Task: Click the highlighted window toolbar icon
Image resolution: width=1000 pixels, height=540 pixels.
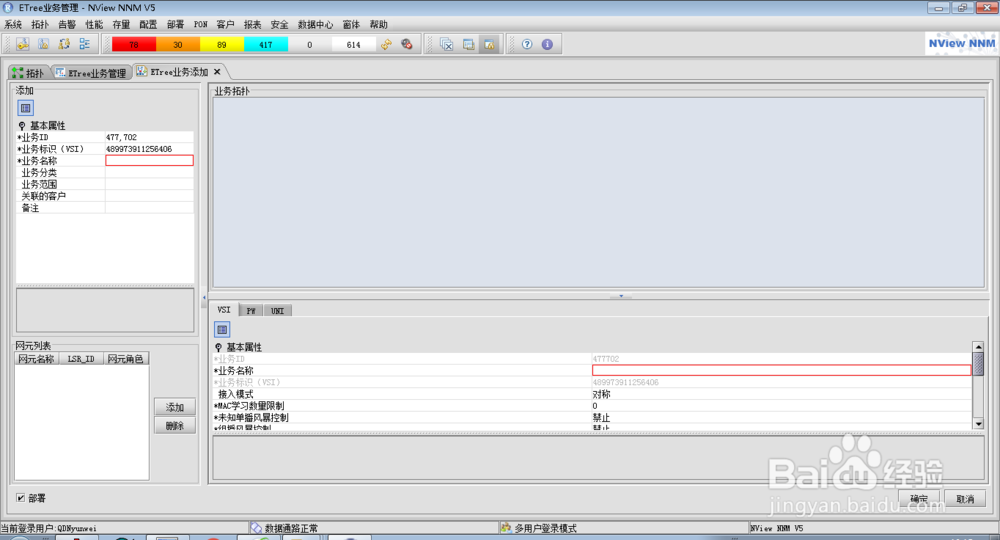Action: (x=489, y=44)
